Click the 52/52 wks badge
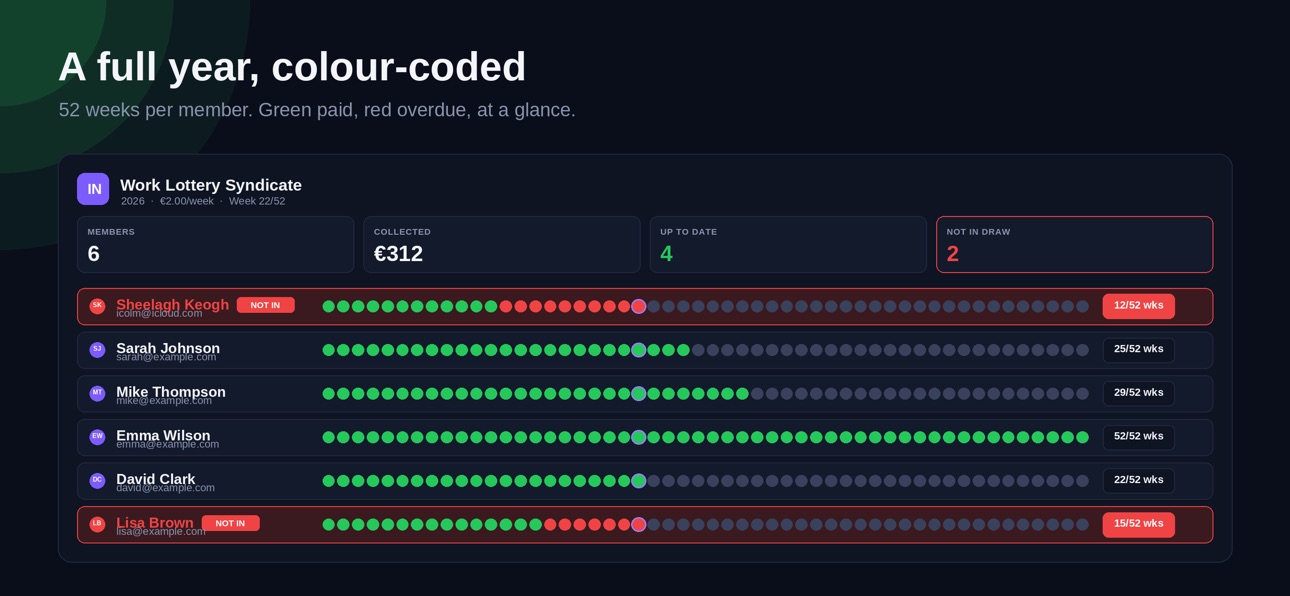The height and width of the screenshot is (596, 1290). (1139, 437)
